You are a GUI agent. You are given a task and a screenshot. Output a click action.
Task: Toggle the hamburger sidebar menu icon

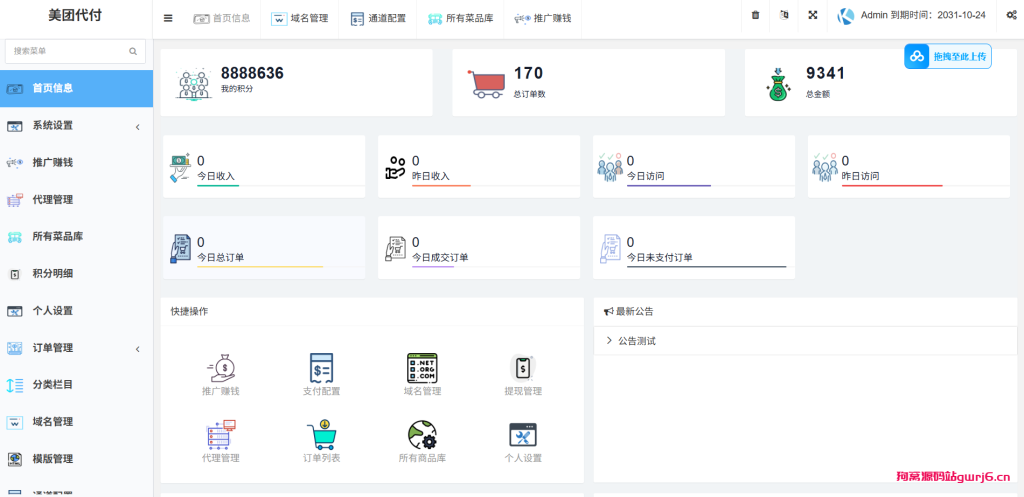(168, 18)
